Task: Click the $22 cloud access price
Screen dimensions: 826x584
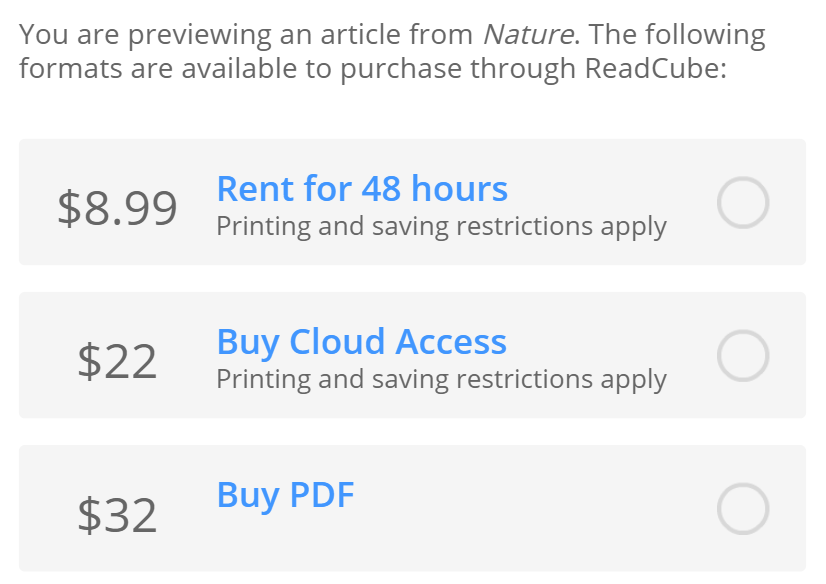Action: click(x=117, y=361)
